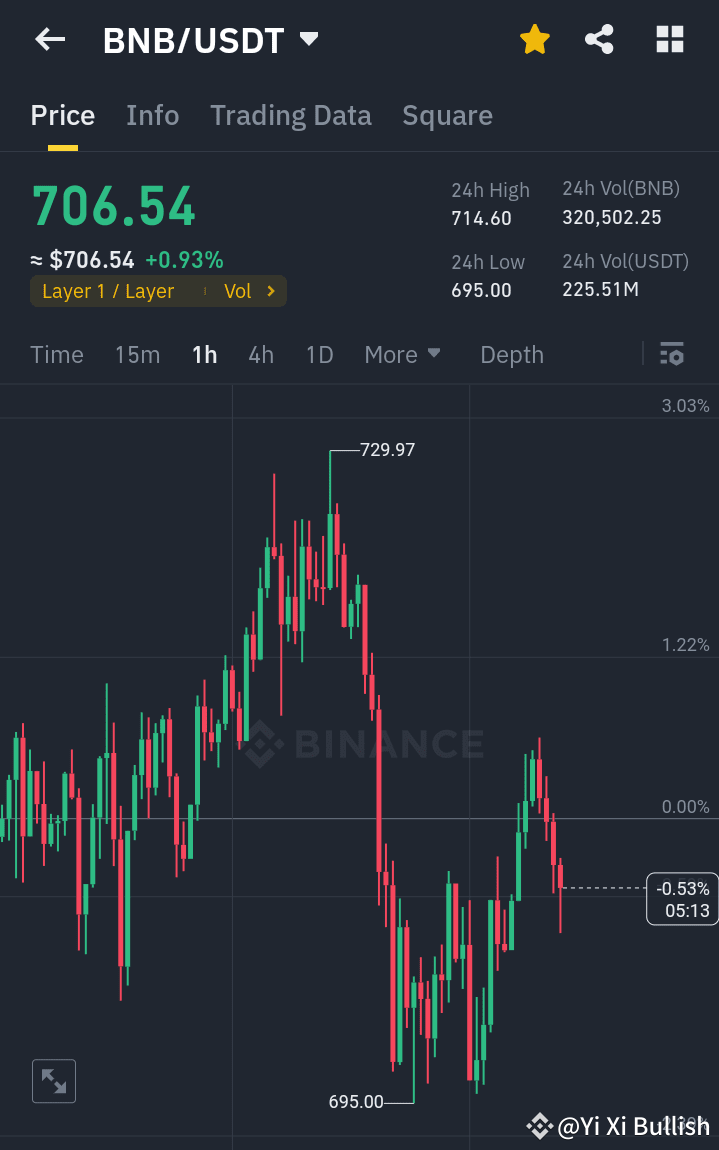This screenshot has height=1150, width=719.
Task: Click the back arrow to exit chart
Action: (48, 39)
